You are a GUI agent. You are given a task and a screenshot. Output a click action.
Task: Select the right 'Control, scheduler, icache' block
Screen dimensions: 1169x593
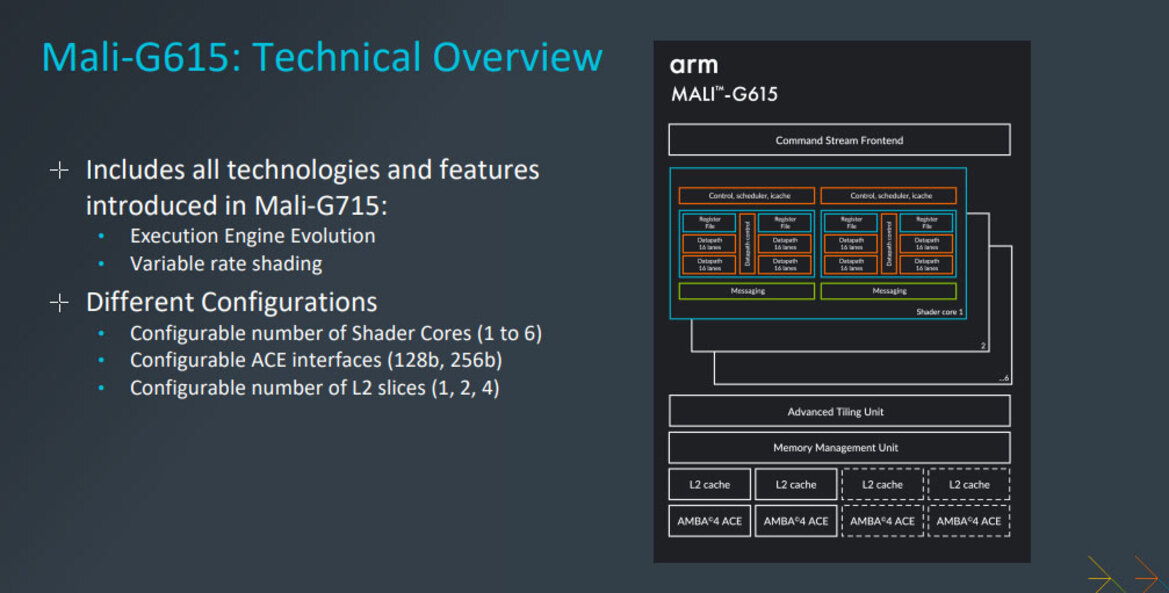click(x=889, y=195)
